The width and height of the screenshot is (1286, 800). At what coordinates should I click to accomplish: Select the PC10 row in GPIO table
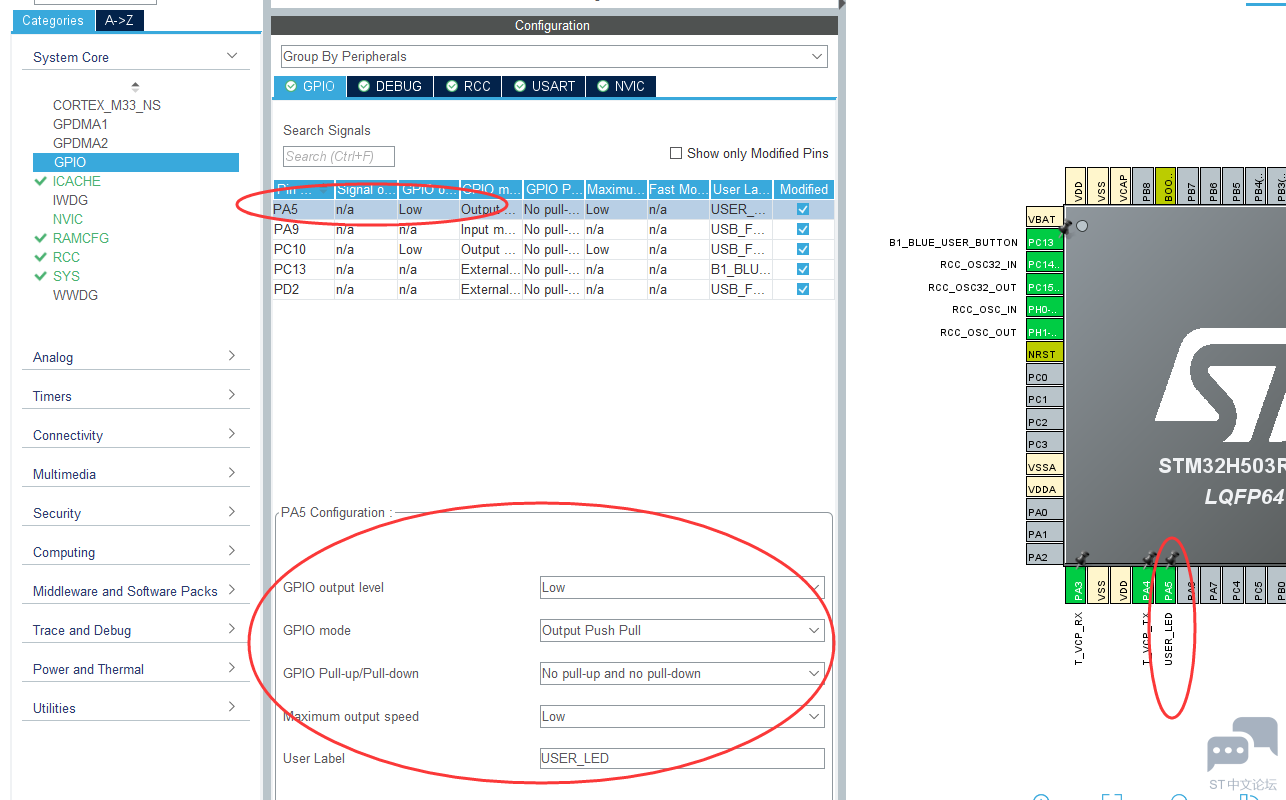pyautogui.click(x=553, y=250)
